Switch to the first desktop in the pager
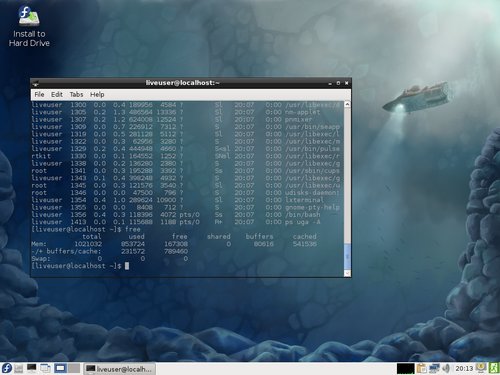The width and height of the screenshot is (500, 375). pyautogui.click(x=60, y=368)
